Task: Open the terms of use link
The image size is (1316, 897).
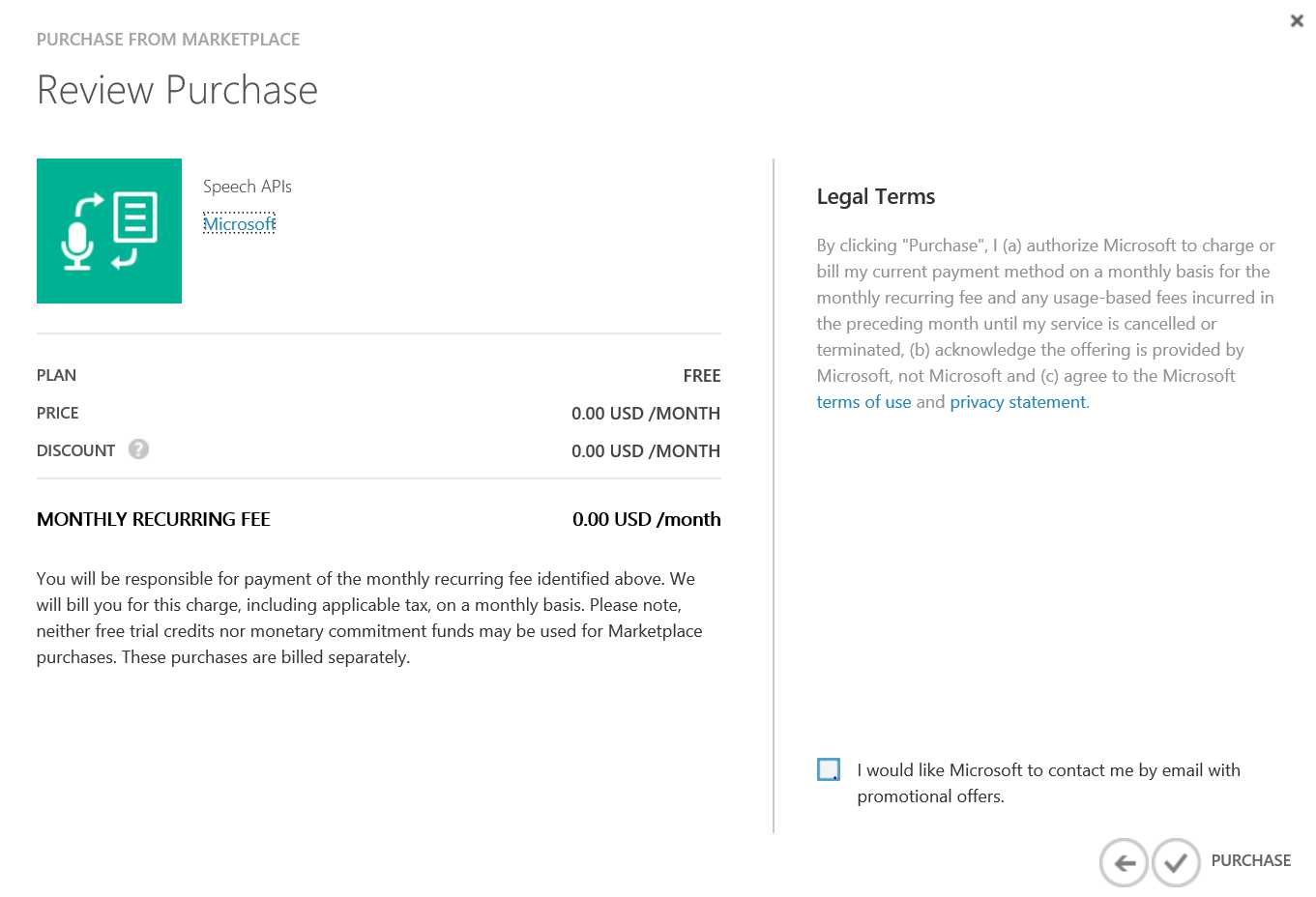Action: coord(863,402)
